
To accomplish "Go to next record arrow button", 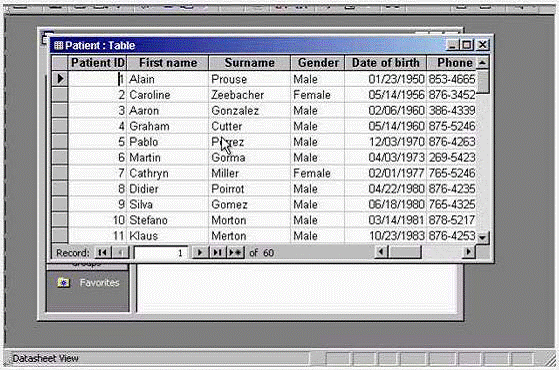I will tap(200, 253).
